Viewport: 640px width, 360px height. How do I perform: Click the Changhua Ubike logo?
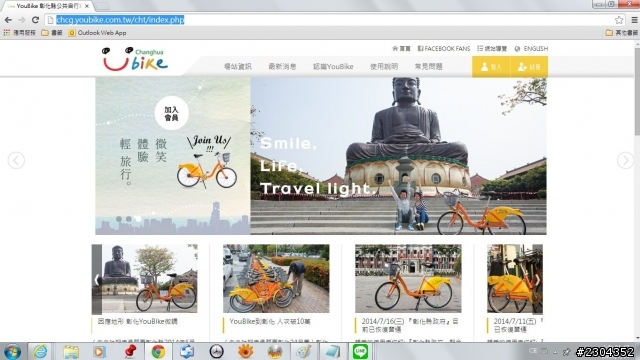[135, 59]
